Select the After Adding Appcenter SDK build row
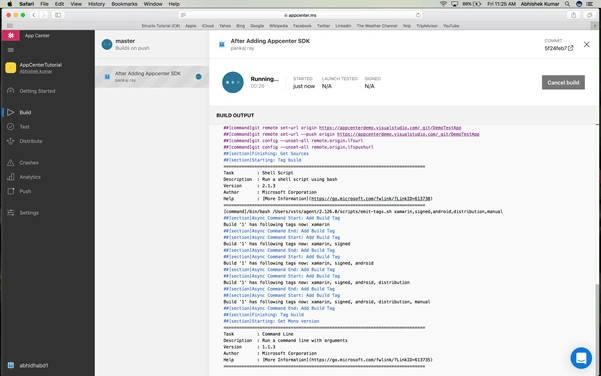This screenshot has height=376, width=601. click(x=152, y=77)
